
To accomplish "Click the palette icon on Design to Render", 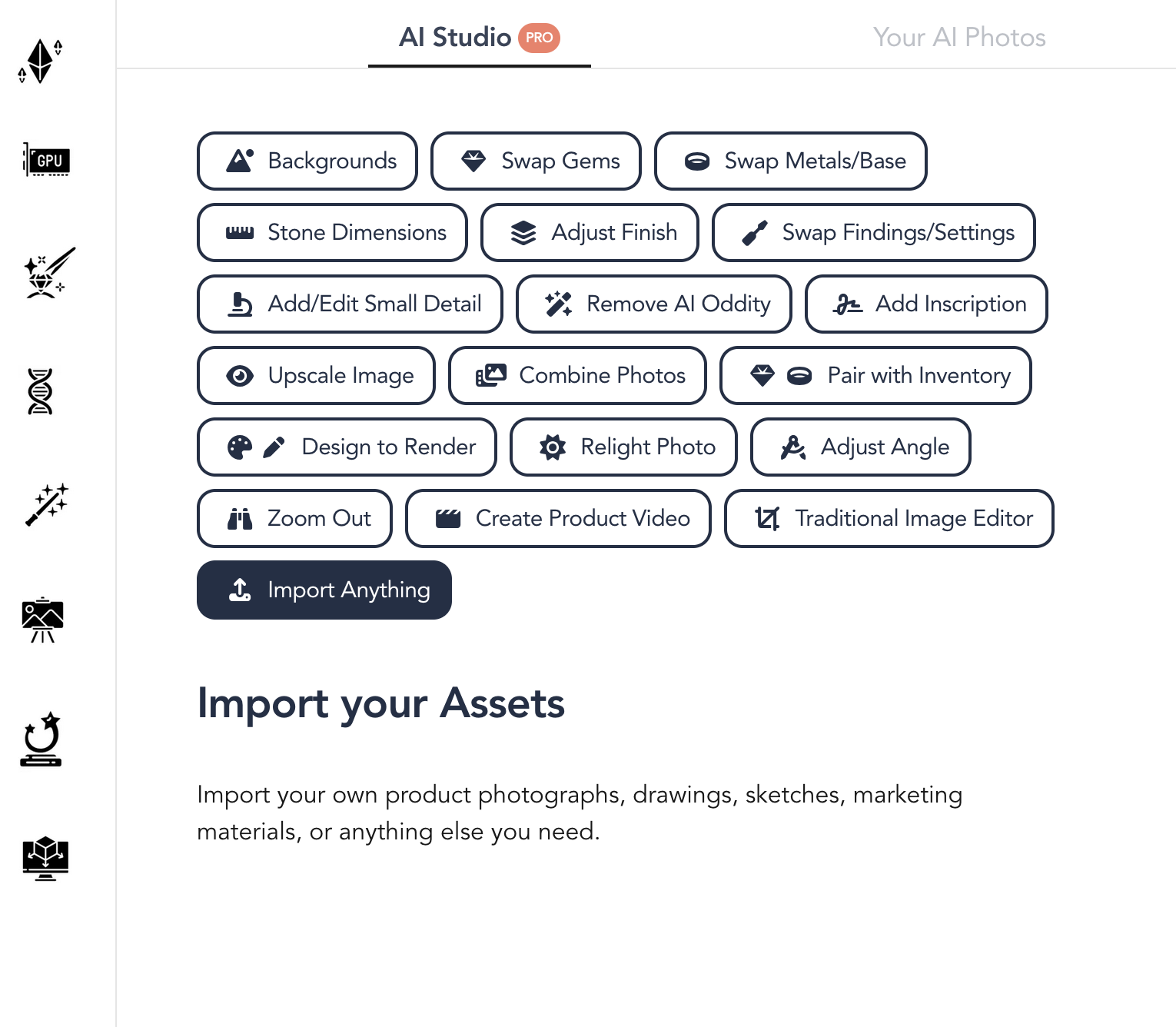I will coord(241,447).
